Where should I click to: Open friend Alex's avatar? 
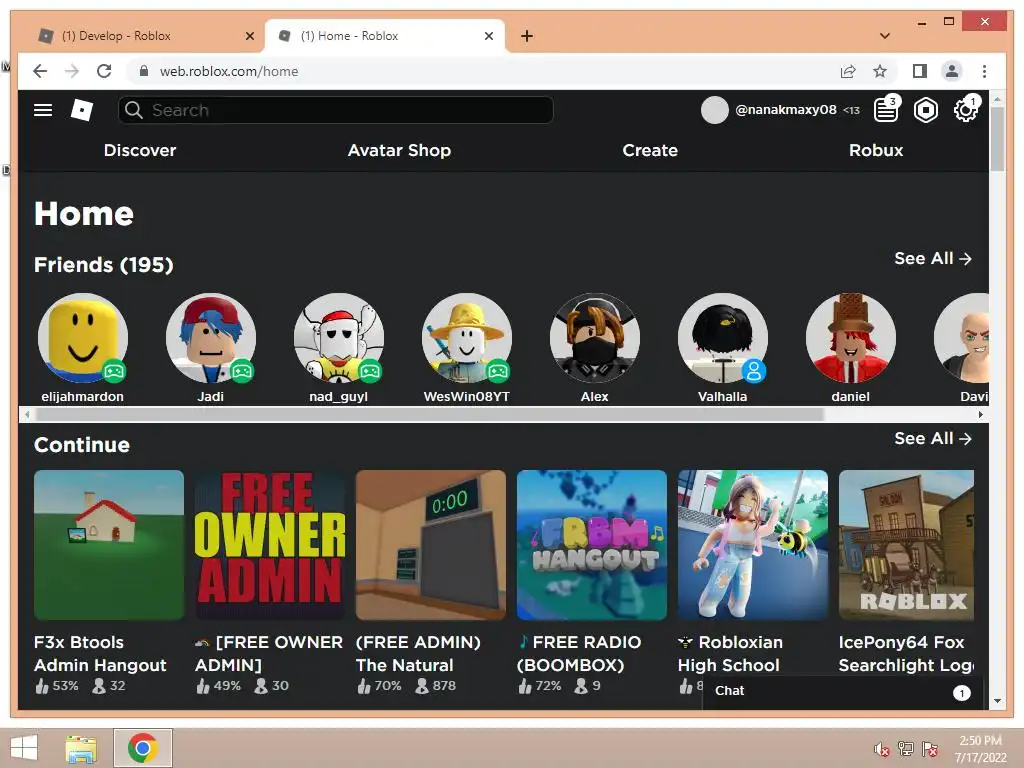coord(595,338)
